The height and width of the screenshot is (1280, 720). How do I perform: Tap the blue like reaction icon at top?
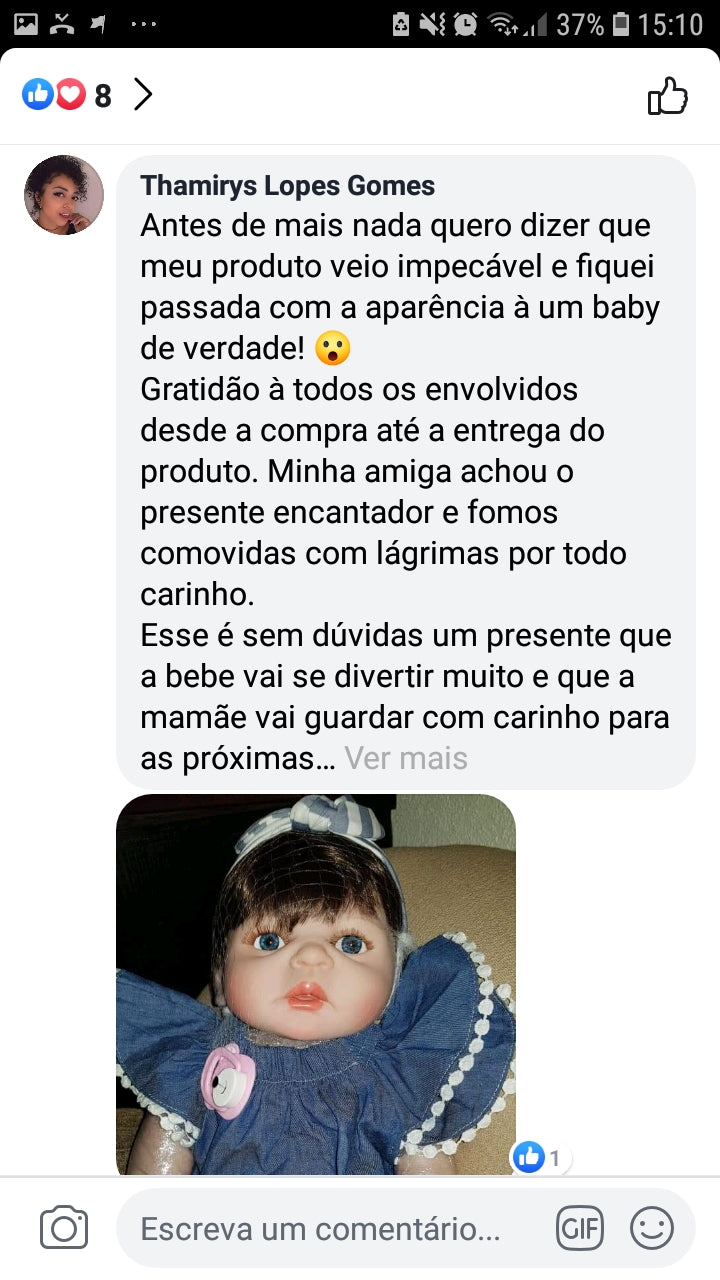click(x=38, y=95)
